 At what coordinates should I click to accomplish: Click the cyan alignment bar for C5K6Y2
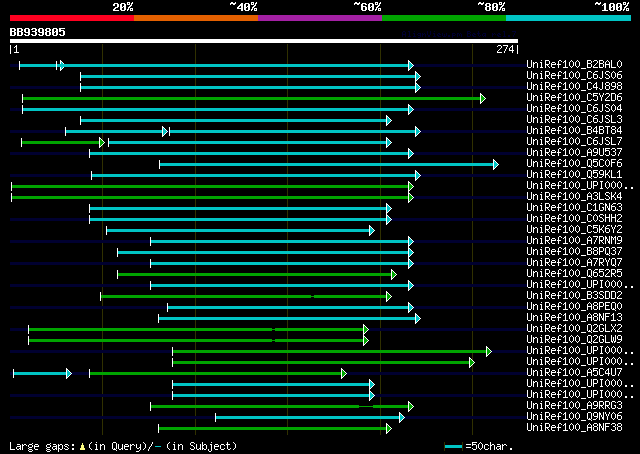[238, 231]
